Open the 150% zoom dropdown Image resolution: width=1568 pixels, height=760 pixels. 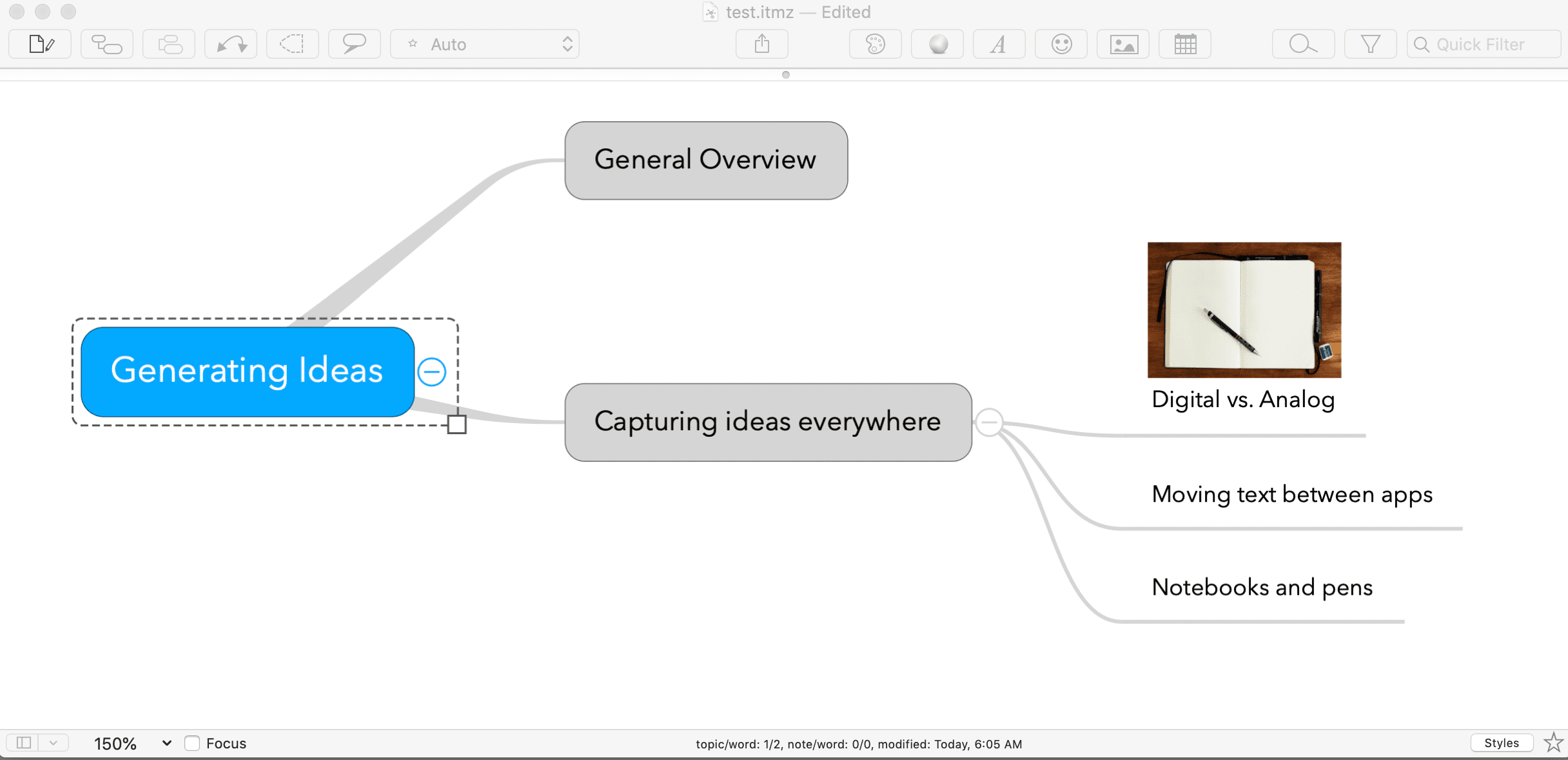(133, 744)
